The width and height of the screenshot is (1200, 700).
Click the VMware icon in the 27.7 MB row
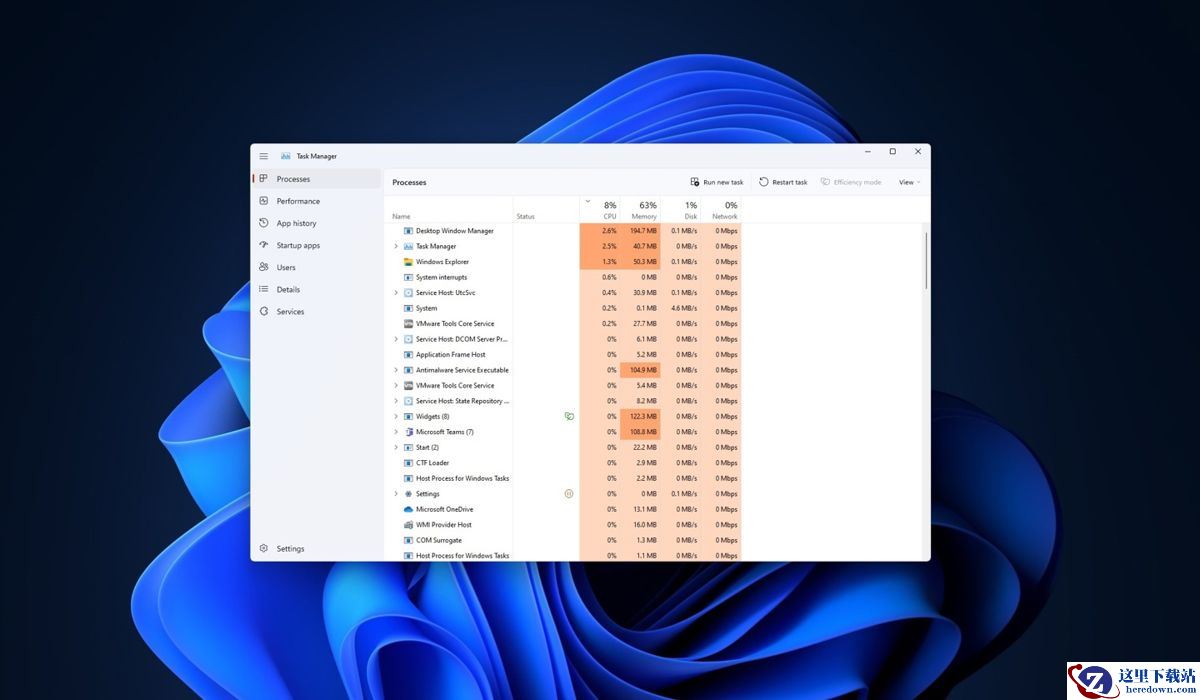click(408, 324)
